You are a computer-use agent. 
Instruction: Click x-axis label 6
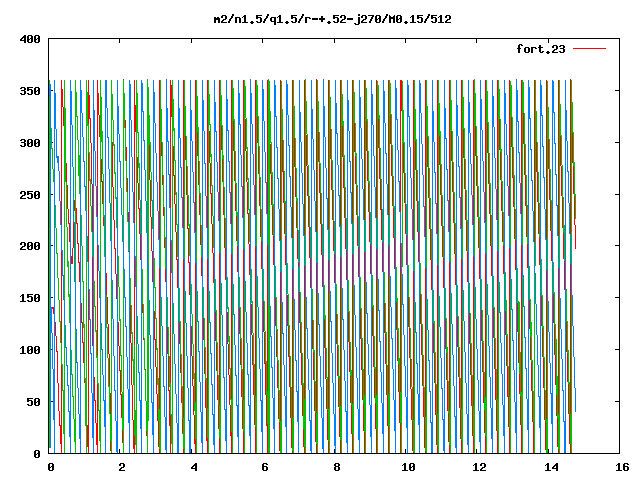[x=265, y=467]
